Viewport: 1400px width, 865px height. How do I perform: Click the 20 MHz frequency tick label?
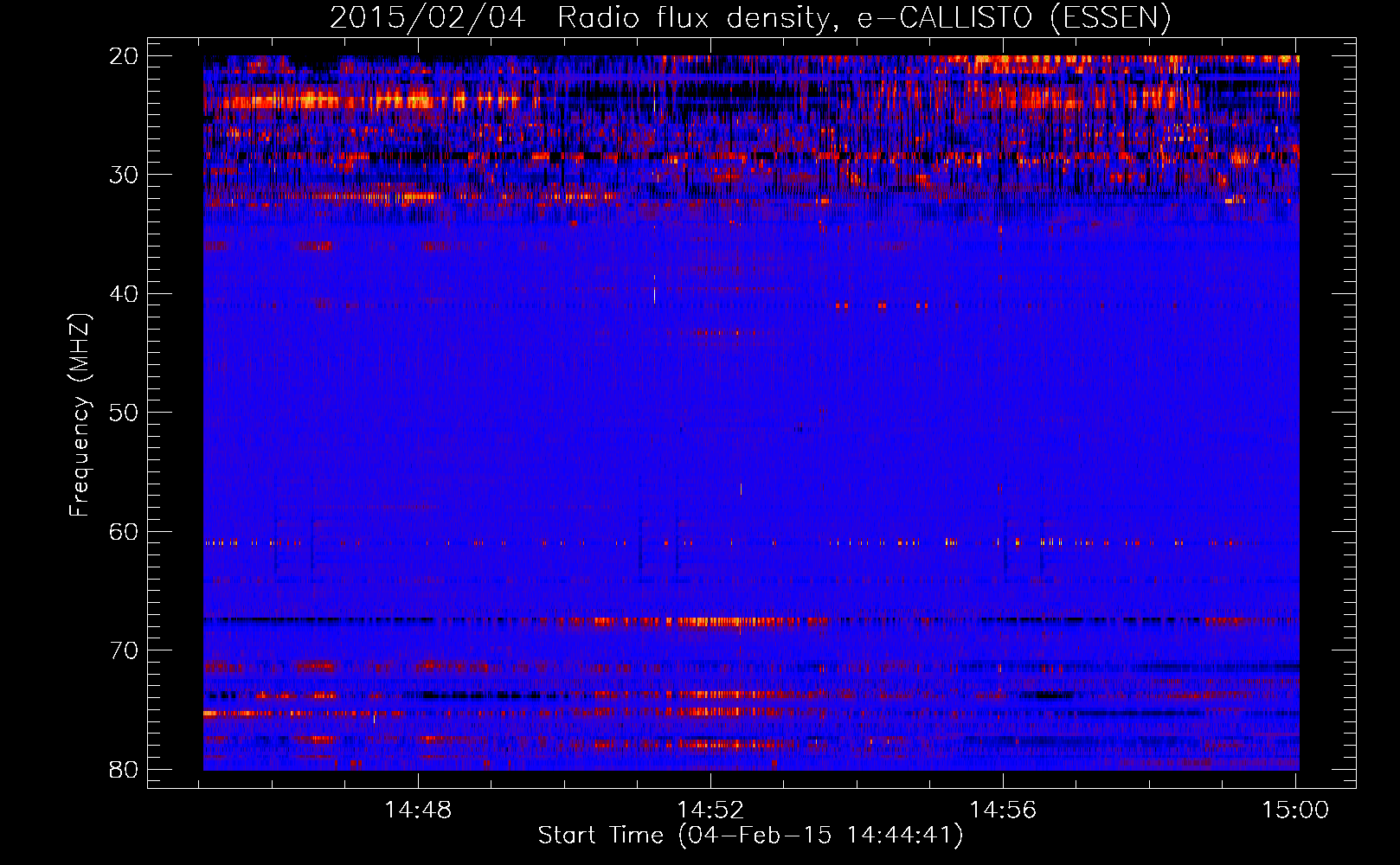pyautogui.click(x=124, y=56)
